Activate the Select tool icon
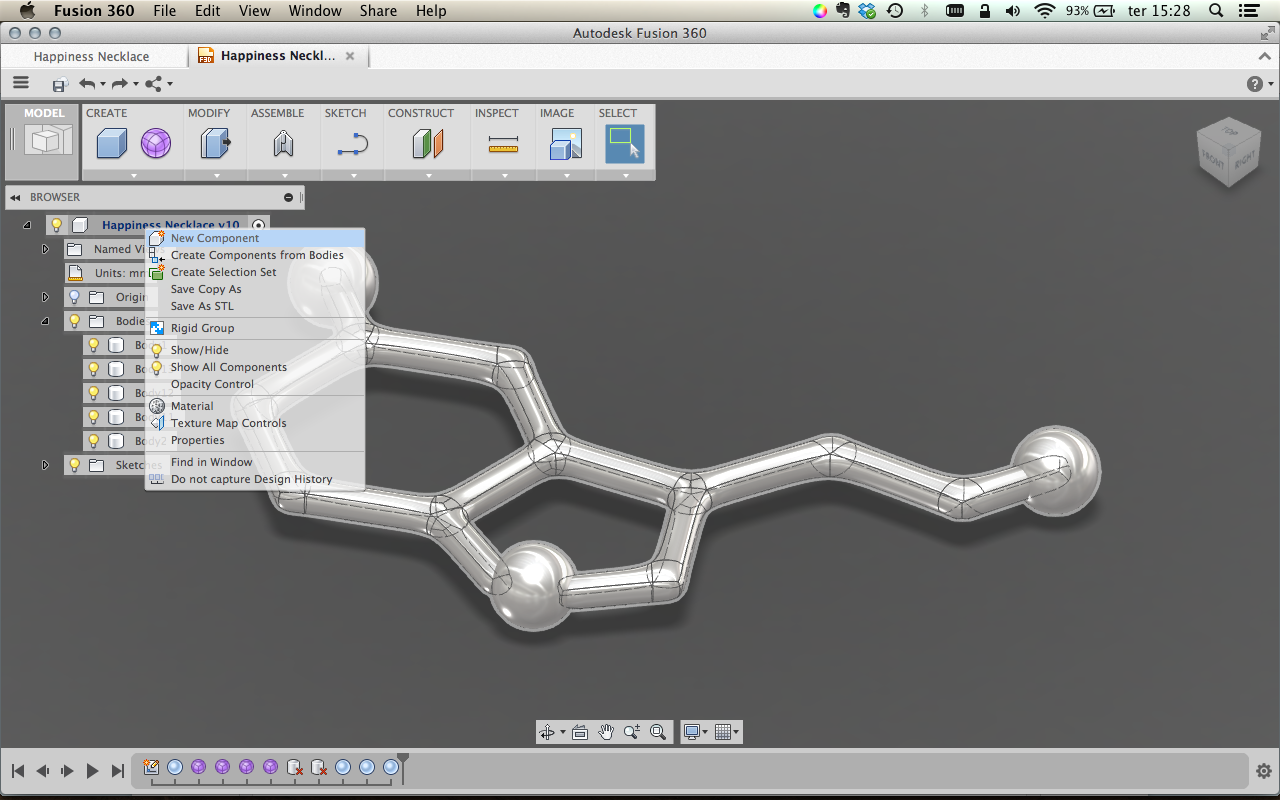This screenshot has height=800, width=1280. click(x=625, y=144)
